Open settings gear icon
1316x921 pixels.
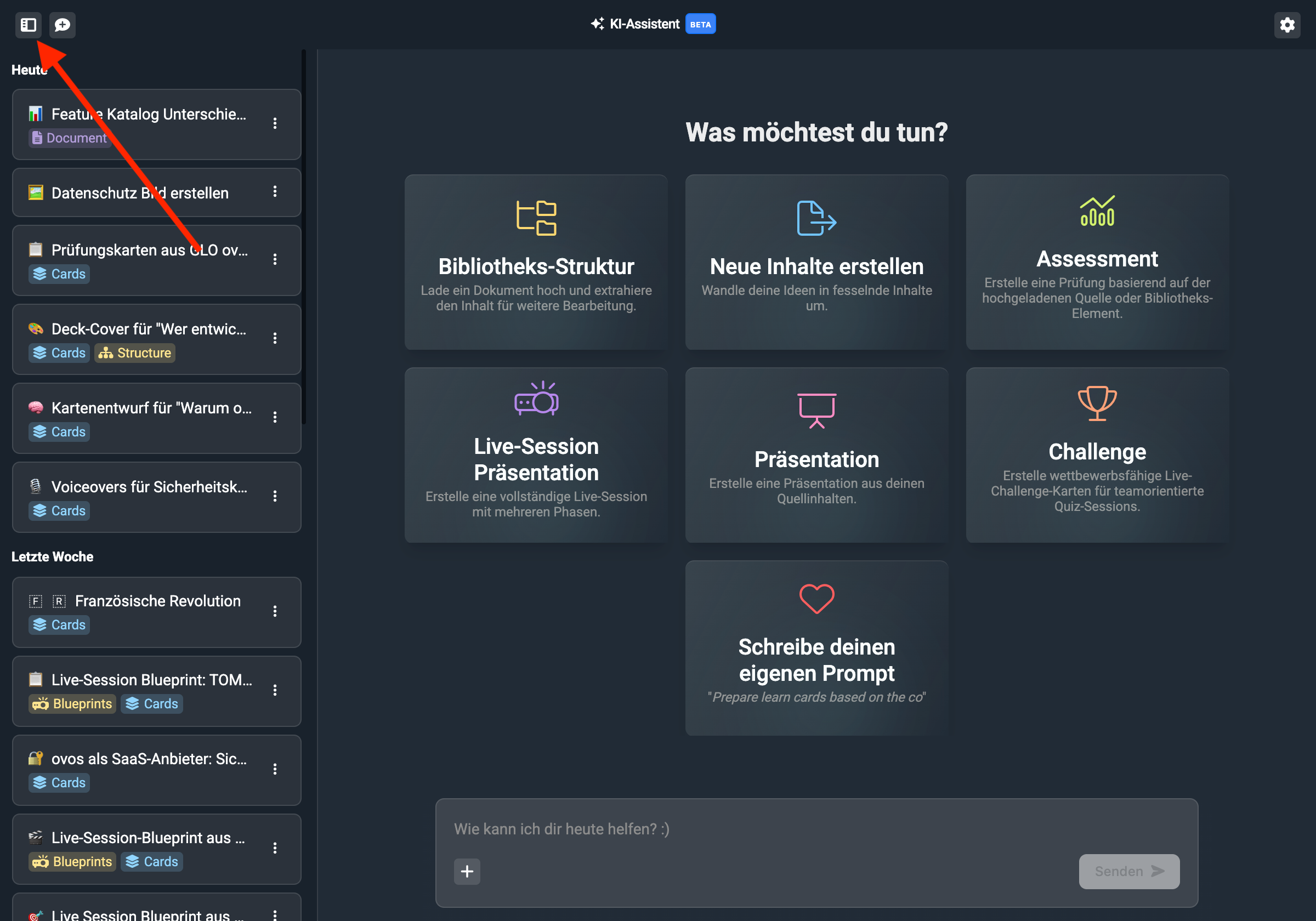(1287, 25)
